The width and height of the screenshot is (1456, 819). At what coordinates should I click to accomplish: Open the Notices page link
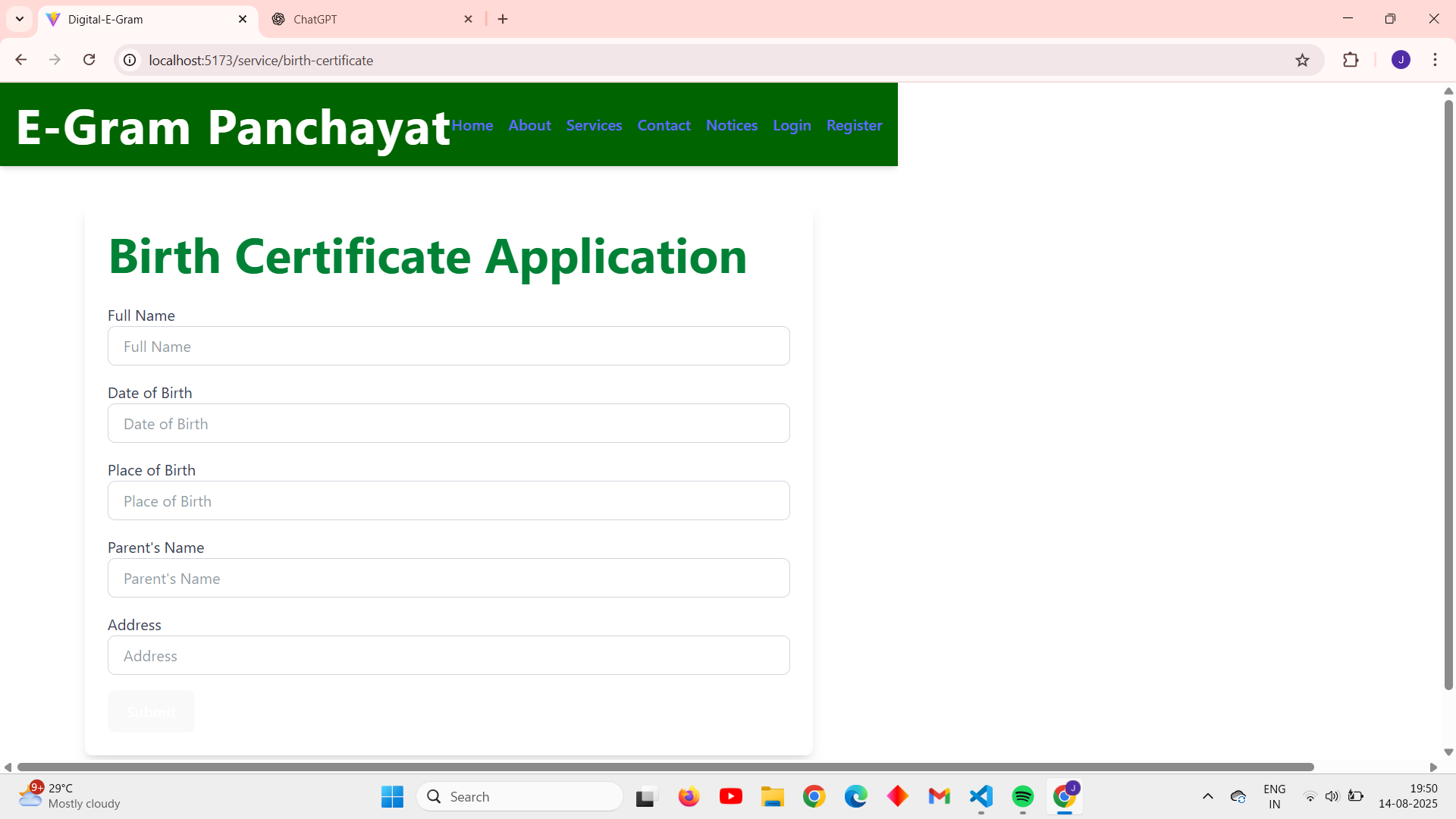pos(731,125)
